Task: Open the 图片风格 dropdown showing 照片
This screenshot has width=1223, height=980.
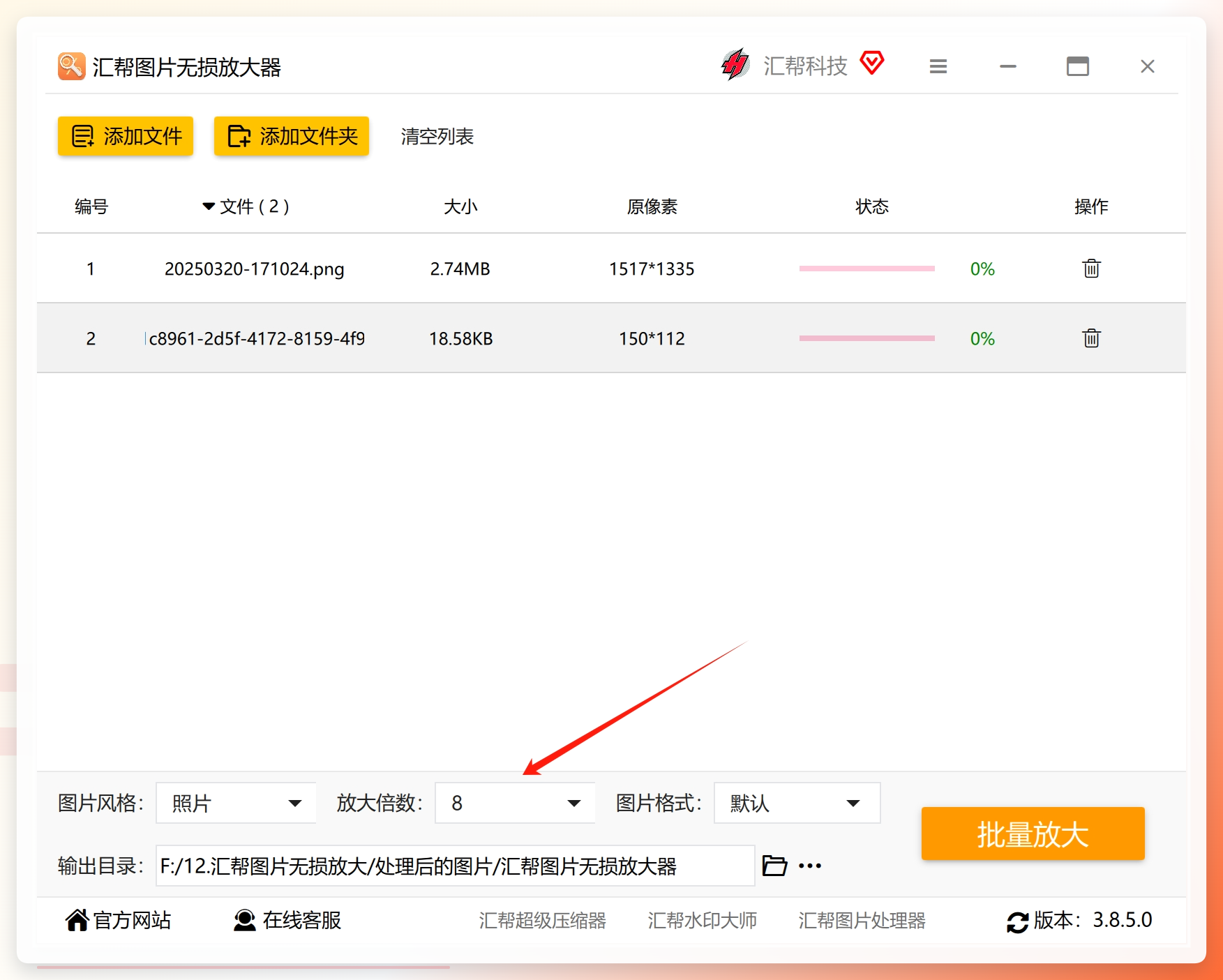Action: click(x=236, y=803)
